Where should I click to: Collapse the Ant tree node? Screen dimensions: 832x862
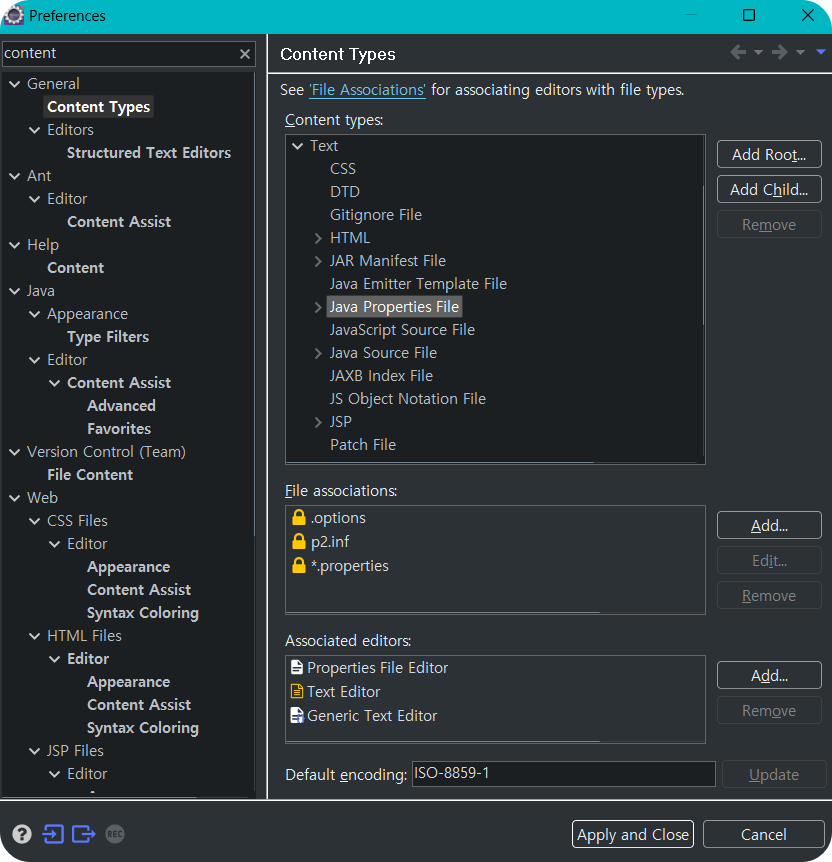tap(15, 176)
